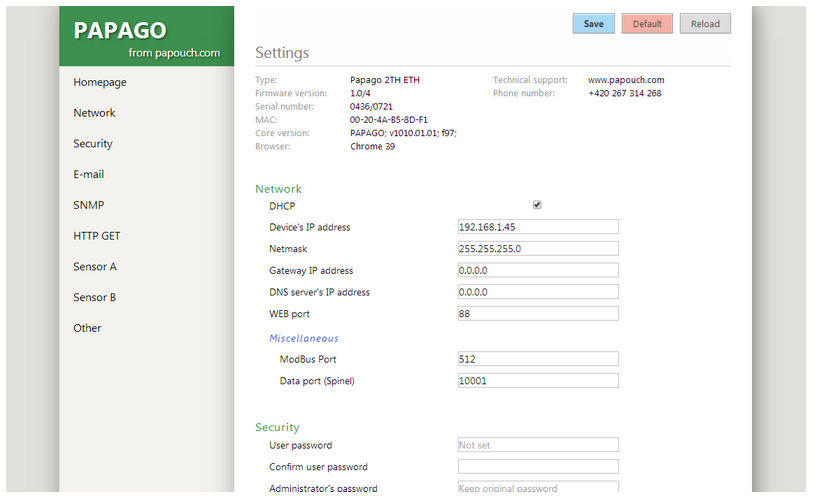Screen dimensions: 815x496
Task: Open Sensor A settings
Action: (x=95, y=267)
